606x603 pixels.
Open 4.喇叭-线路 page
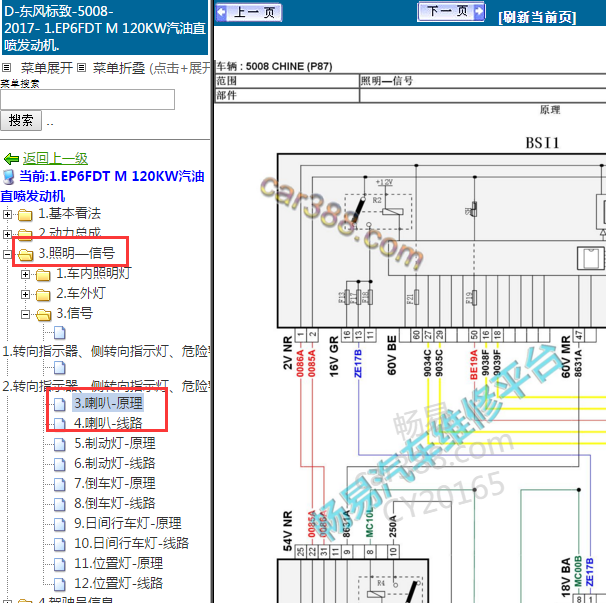[x=108, y=423]
